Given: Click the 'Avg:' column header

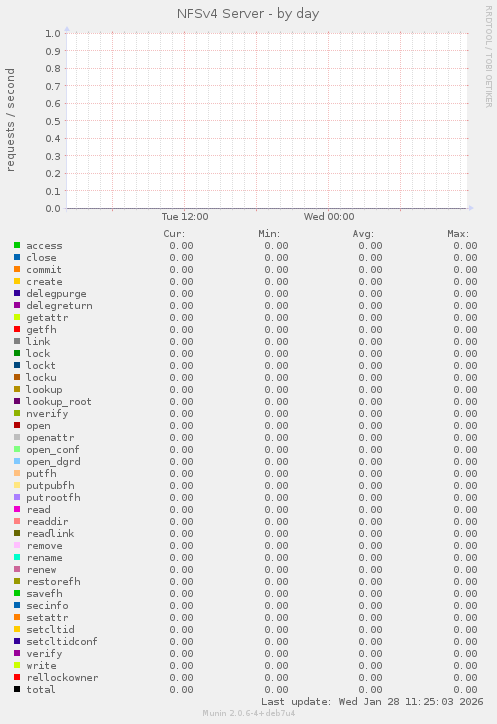Looking at the screenshot, I should [x=363, y=234].
